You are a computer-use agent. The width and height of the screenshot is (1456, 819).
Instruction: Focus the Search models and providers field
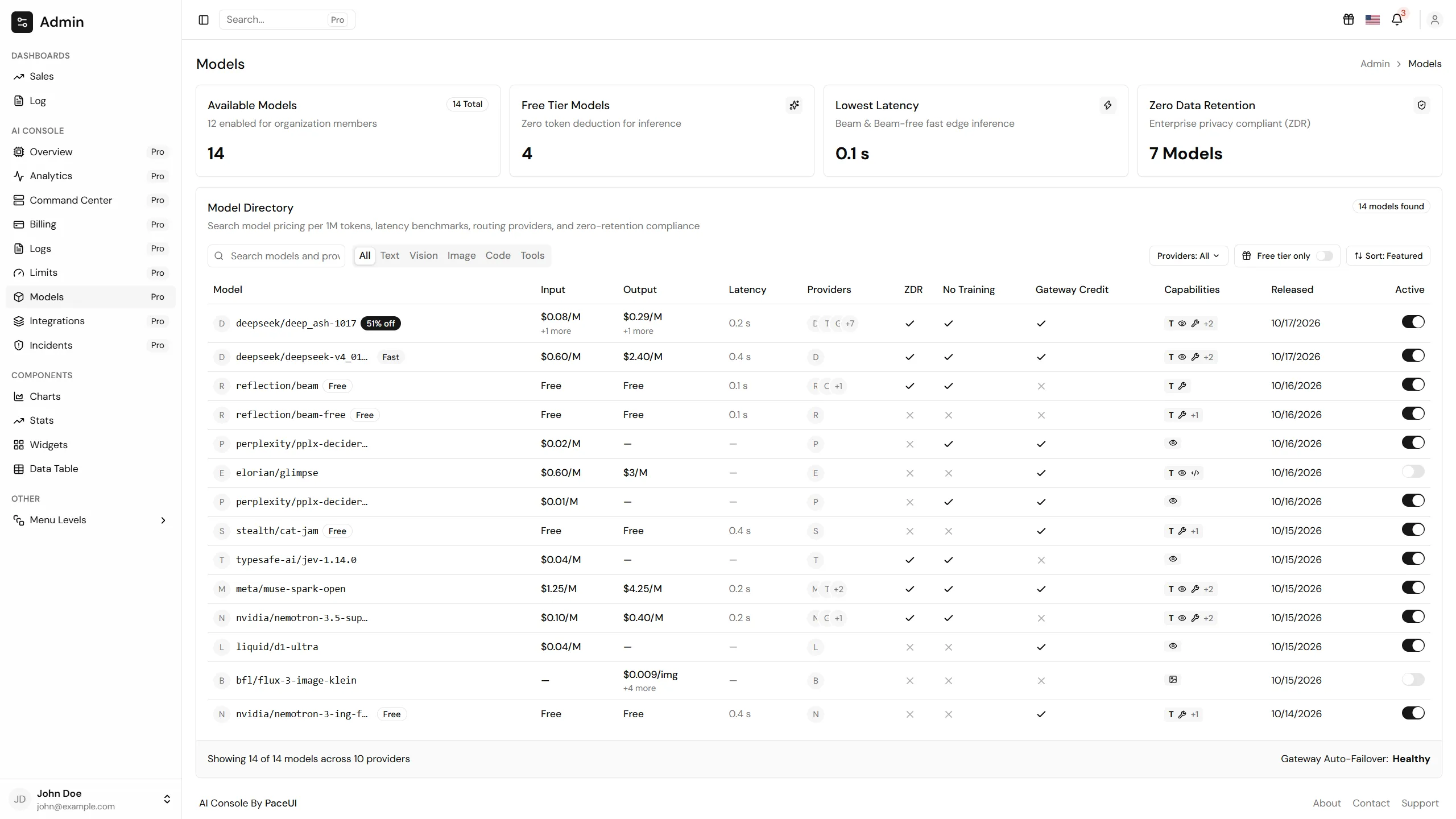[276, 256]
